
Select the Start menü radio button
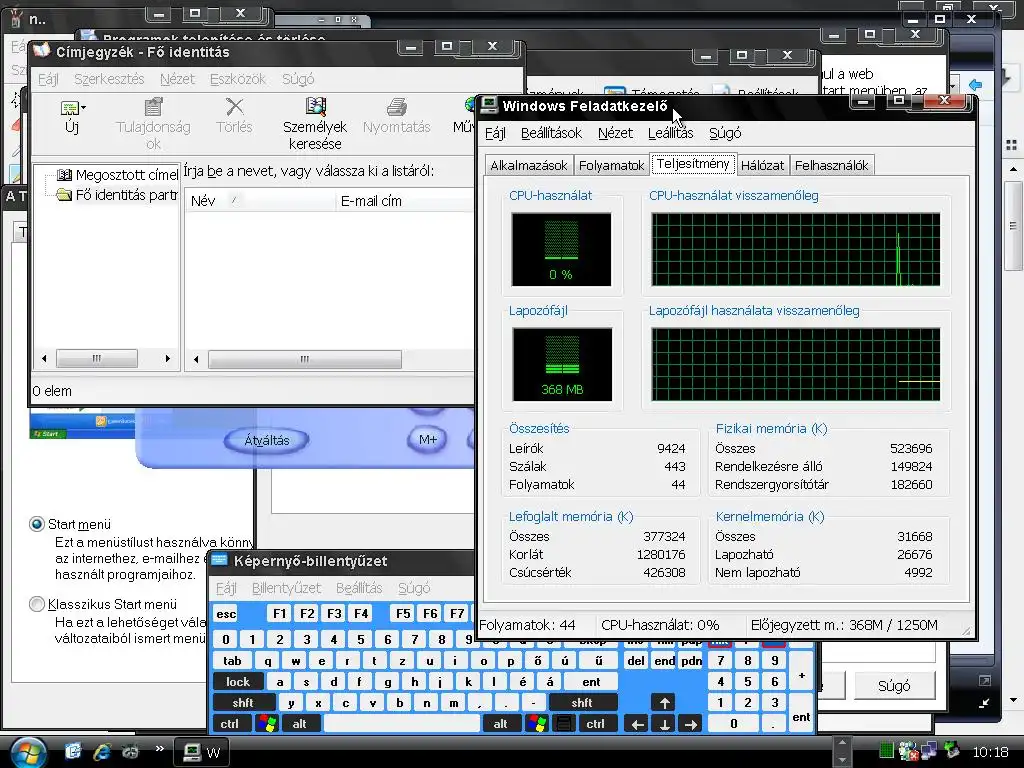(37, 524)
